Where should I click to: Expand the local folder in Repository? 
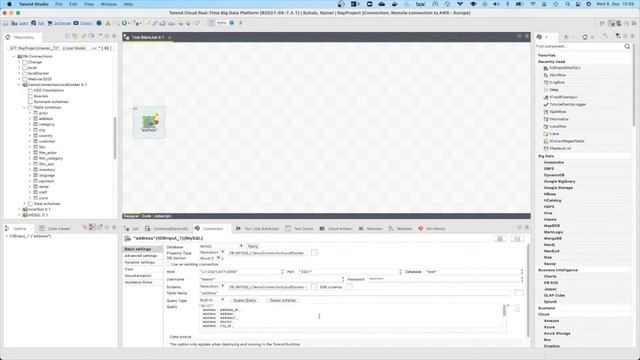click(x=19, y=68)
